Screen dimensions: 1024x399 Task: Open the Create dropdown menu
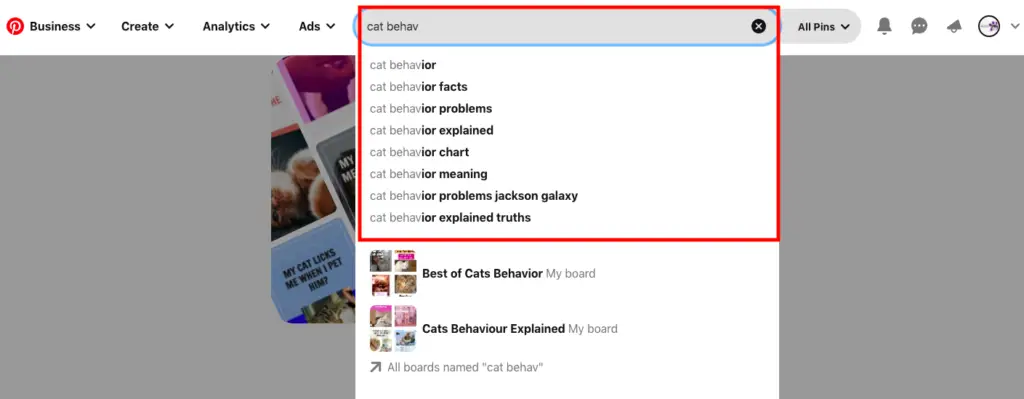coord(148,26)
